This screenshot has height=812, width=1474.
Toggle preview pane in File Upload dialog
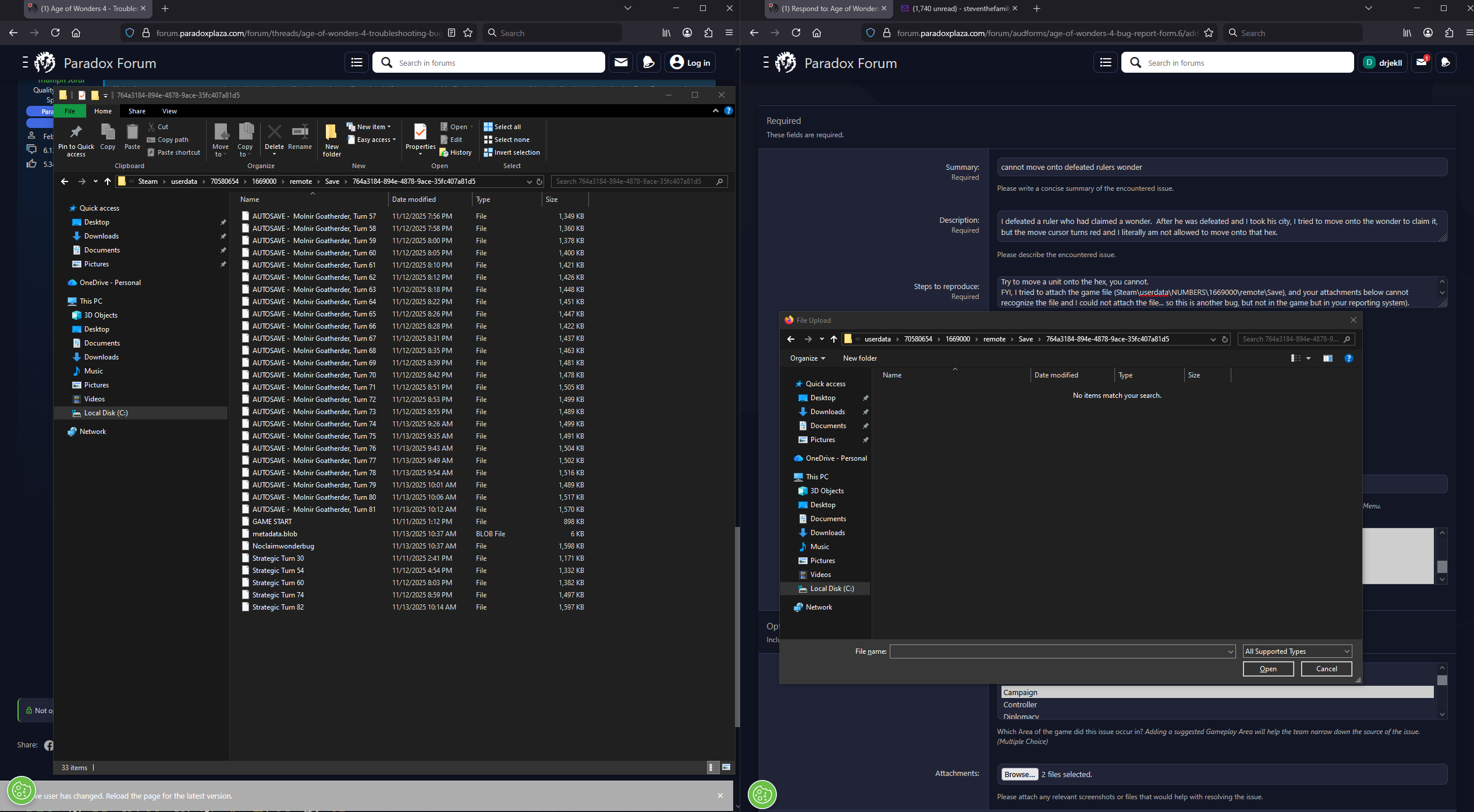pyautogui.click(x=1327, y=358)
